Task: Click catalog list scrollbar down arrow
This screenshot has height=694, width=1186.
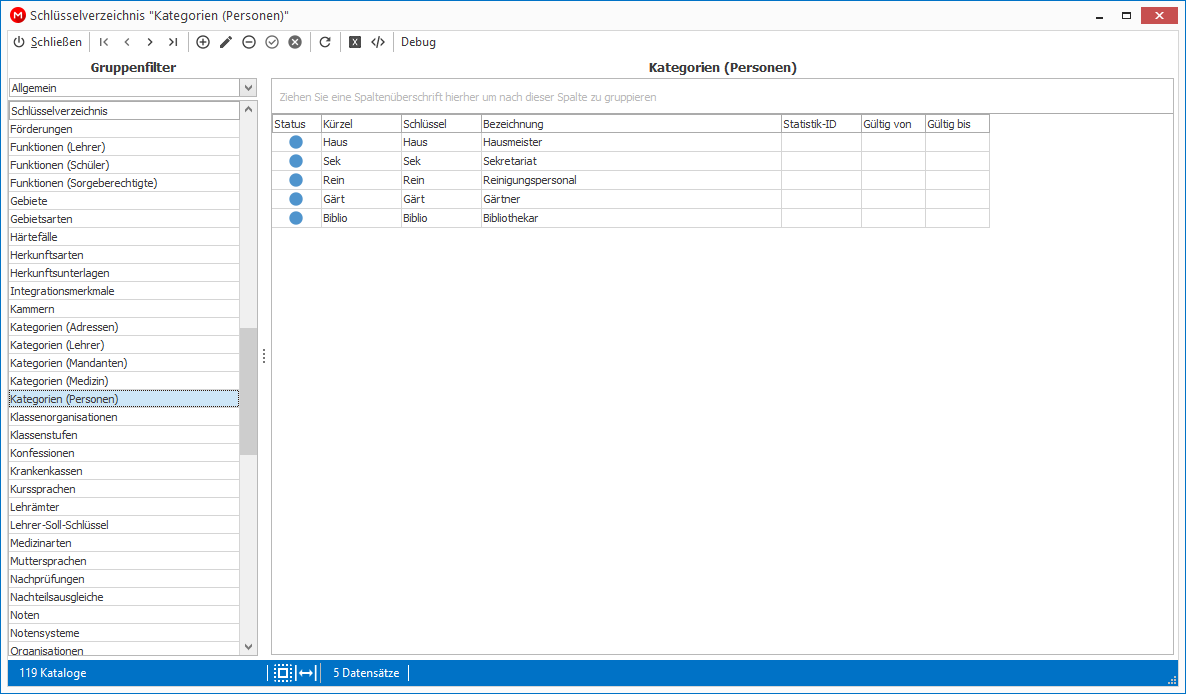Action: pos(248,647)
